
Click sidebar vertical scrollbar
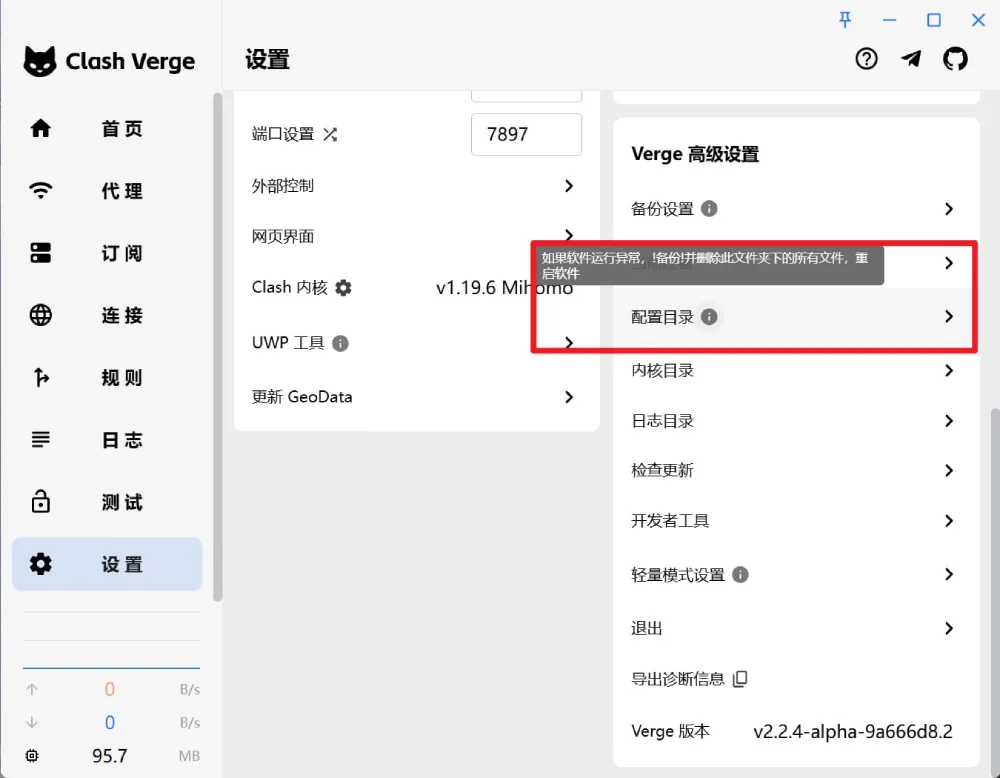click(x=217, y=347)
